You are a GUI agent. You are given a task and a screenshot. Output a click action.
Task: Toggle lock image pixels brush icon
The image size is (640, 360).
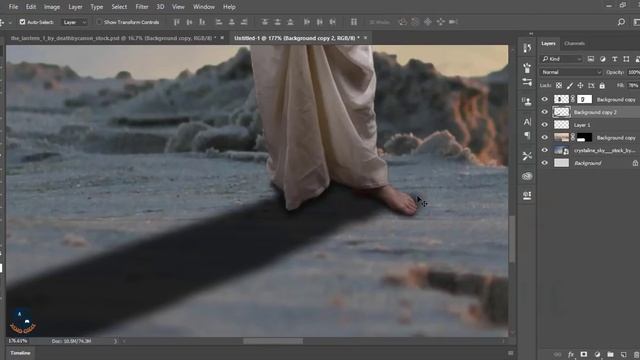click(x=570, y=86)
